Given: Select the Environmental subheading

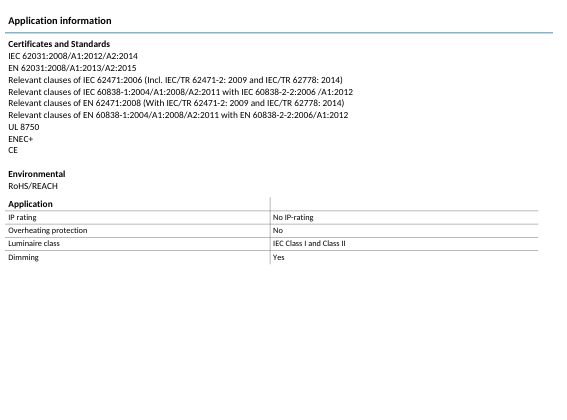Looking at the screenshot, I should point(37,174).
